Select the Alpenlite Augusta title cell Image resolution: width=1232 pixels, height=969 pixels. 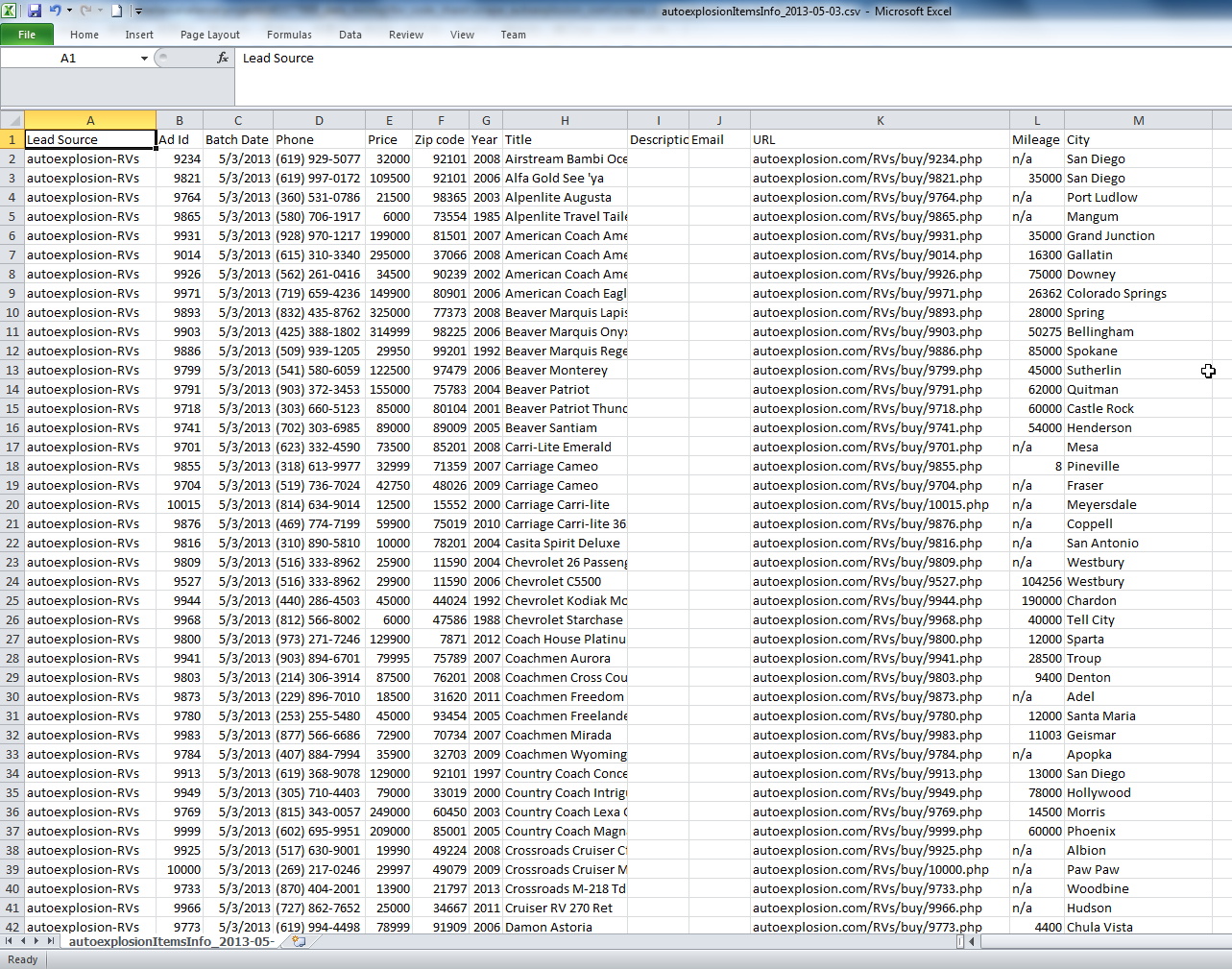(565, 197)
